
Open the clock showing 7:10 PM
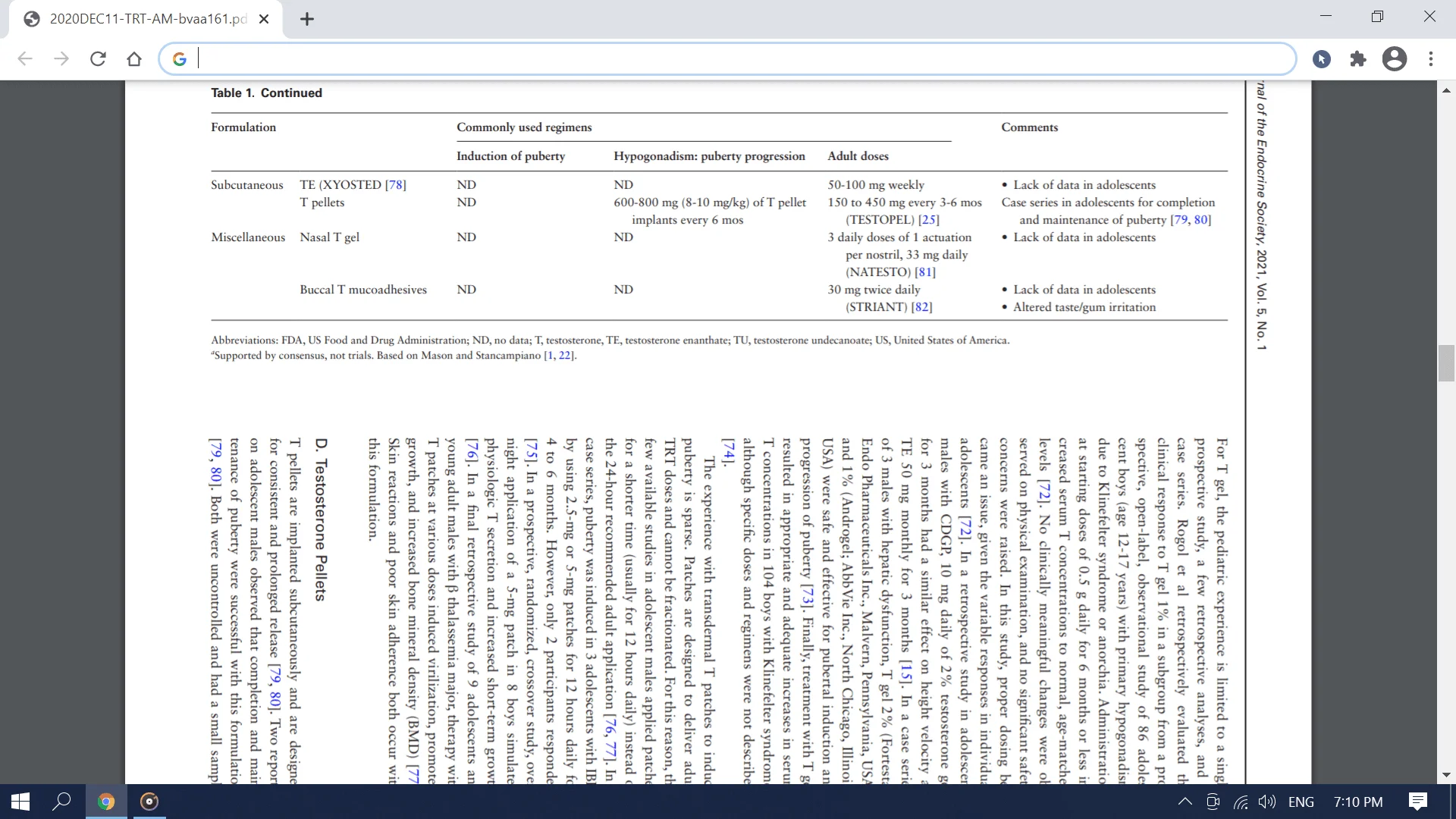pyautogui.click(x=1358, y=802)
